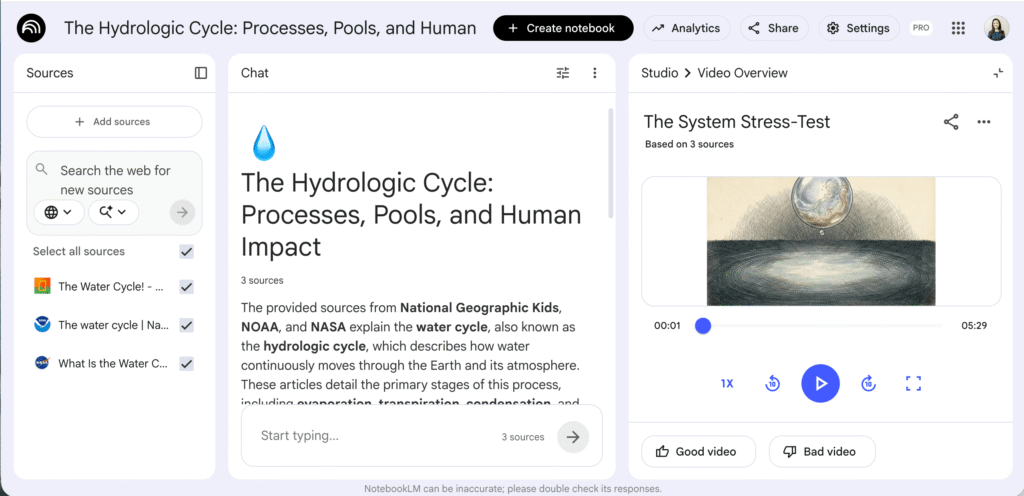Screen dimensions: 1024x496
Task: Open the Chat three-dot menu
Action: point(594,73)
